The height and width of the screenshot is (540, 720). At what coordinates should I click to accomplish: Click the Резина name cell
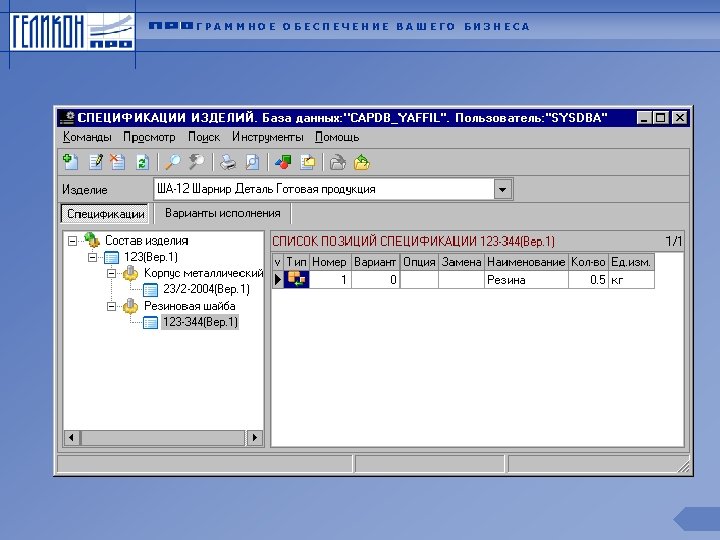pyautogui.click(x=526, y=280)
